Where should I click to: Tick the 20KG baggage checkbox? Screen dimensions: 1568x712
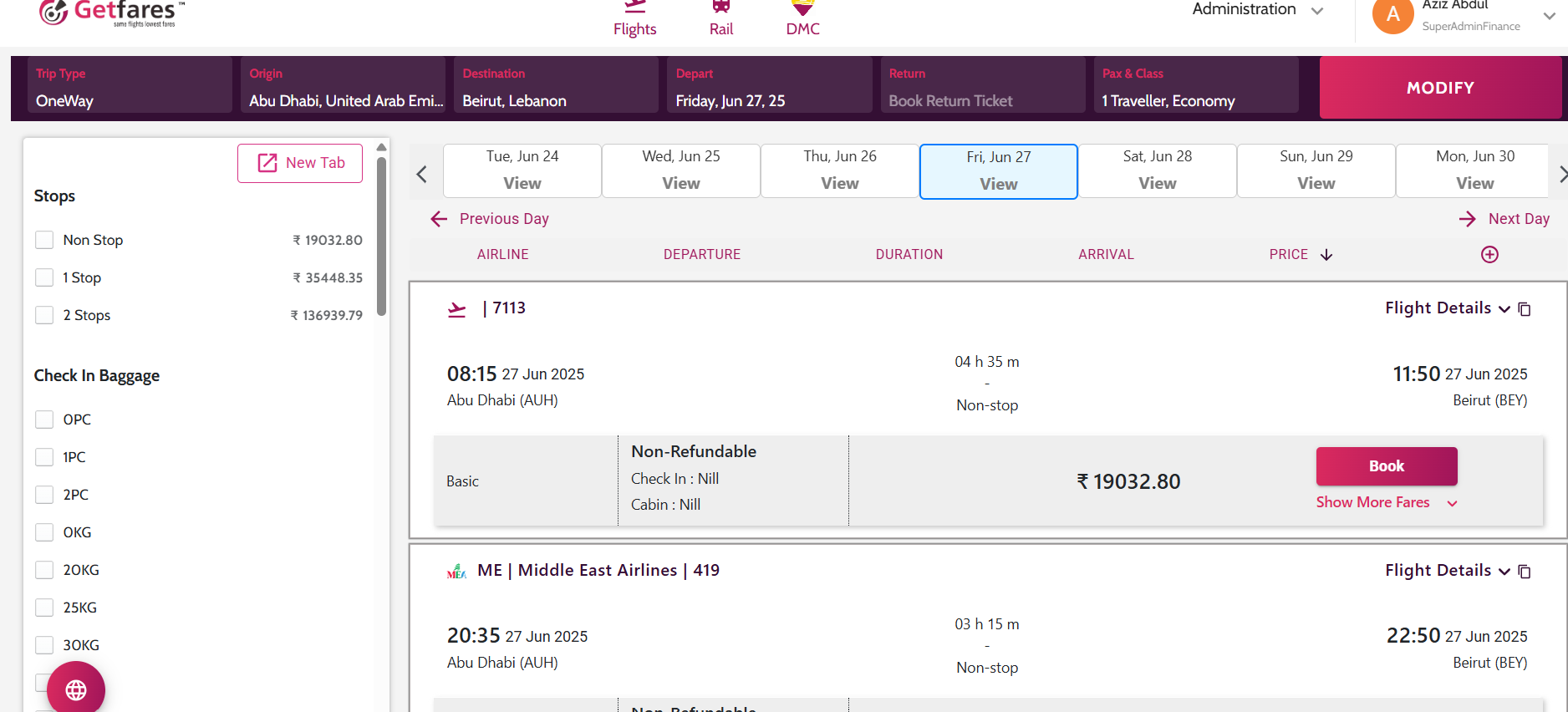coord(44,570)
